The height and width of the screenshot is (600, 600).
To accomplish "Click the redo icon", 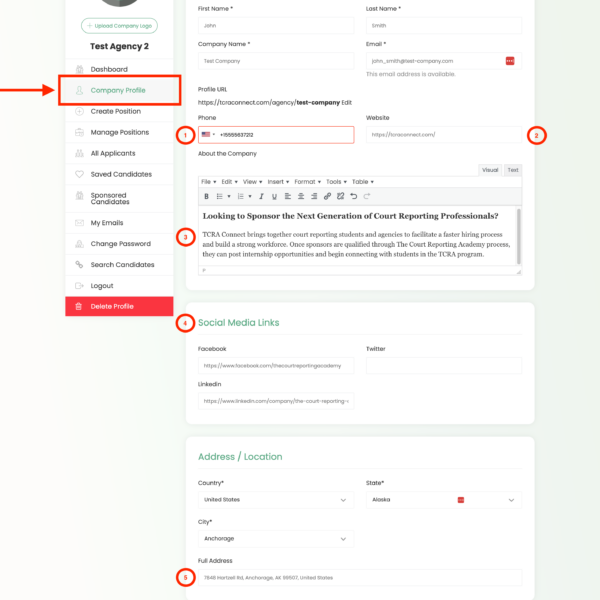I will (367, 196).
